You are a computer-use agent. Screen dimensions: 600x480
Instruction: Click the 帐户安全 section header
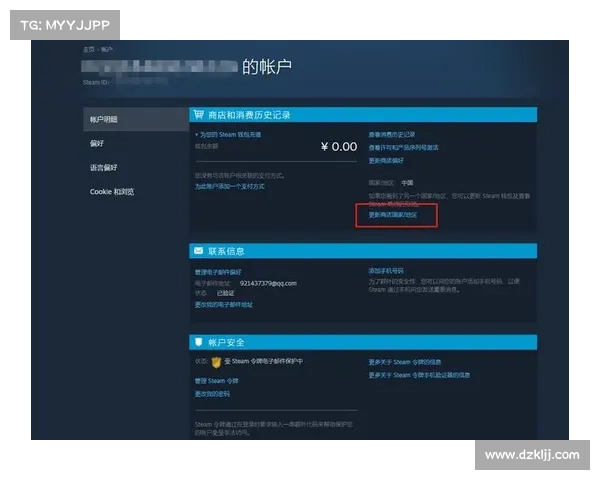363,342
